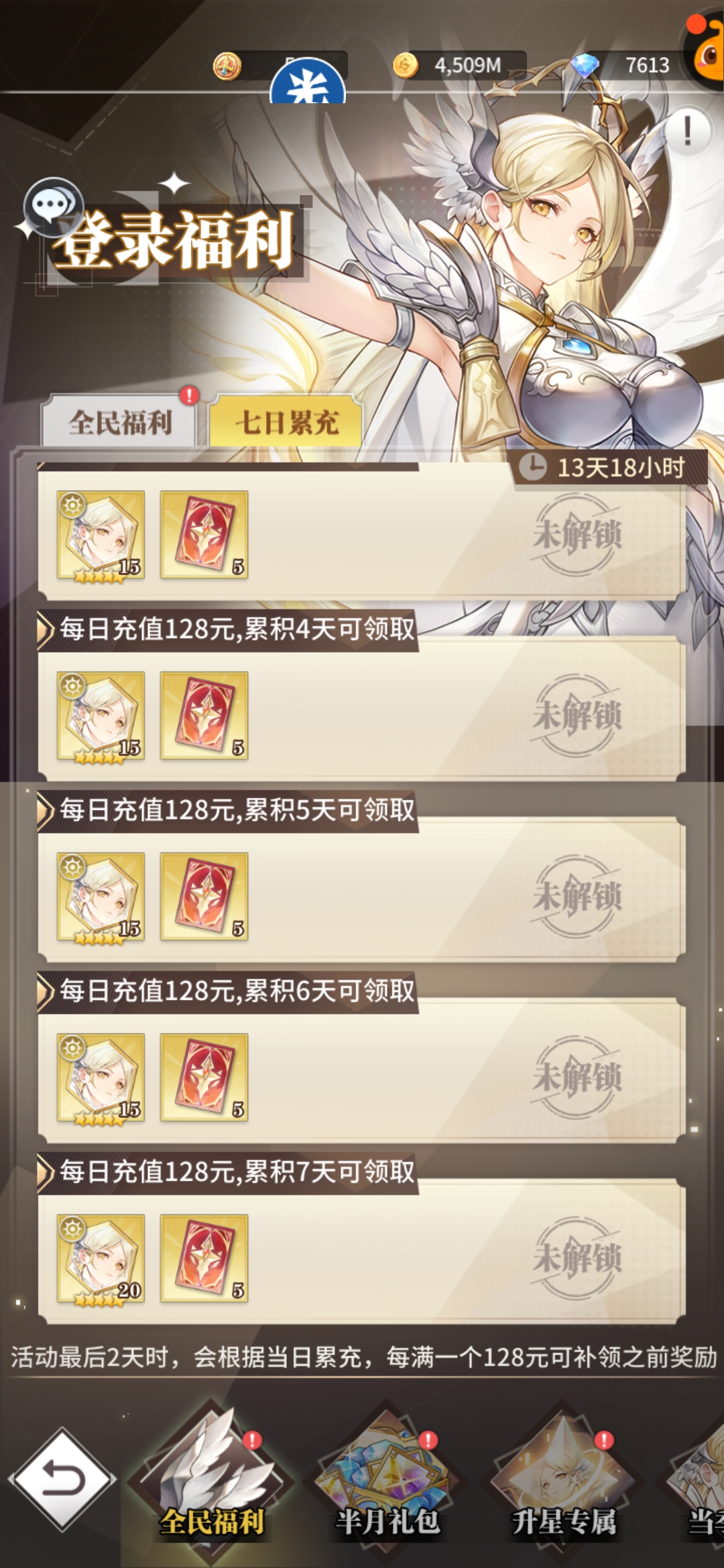Screen dimensions: 724x1568
Task: Expand the 累积4天可领取 header arrow
Action: [x=46, y=629]
